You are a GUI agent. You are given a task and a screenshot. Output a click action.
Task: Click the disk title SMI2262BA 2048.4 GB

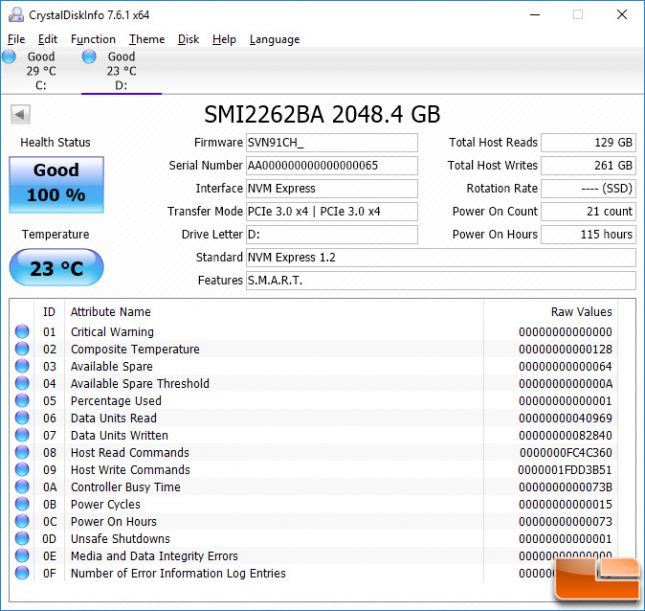[x=322, y=114]
